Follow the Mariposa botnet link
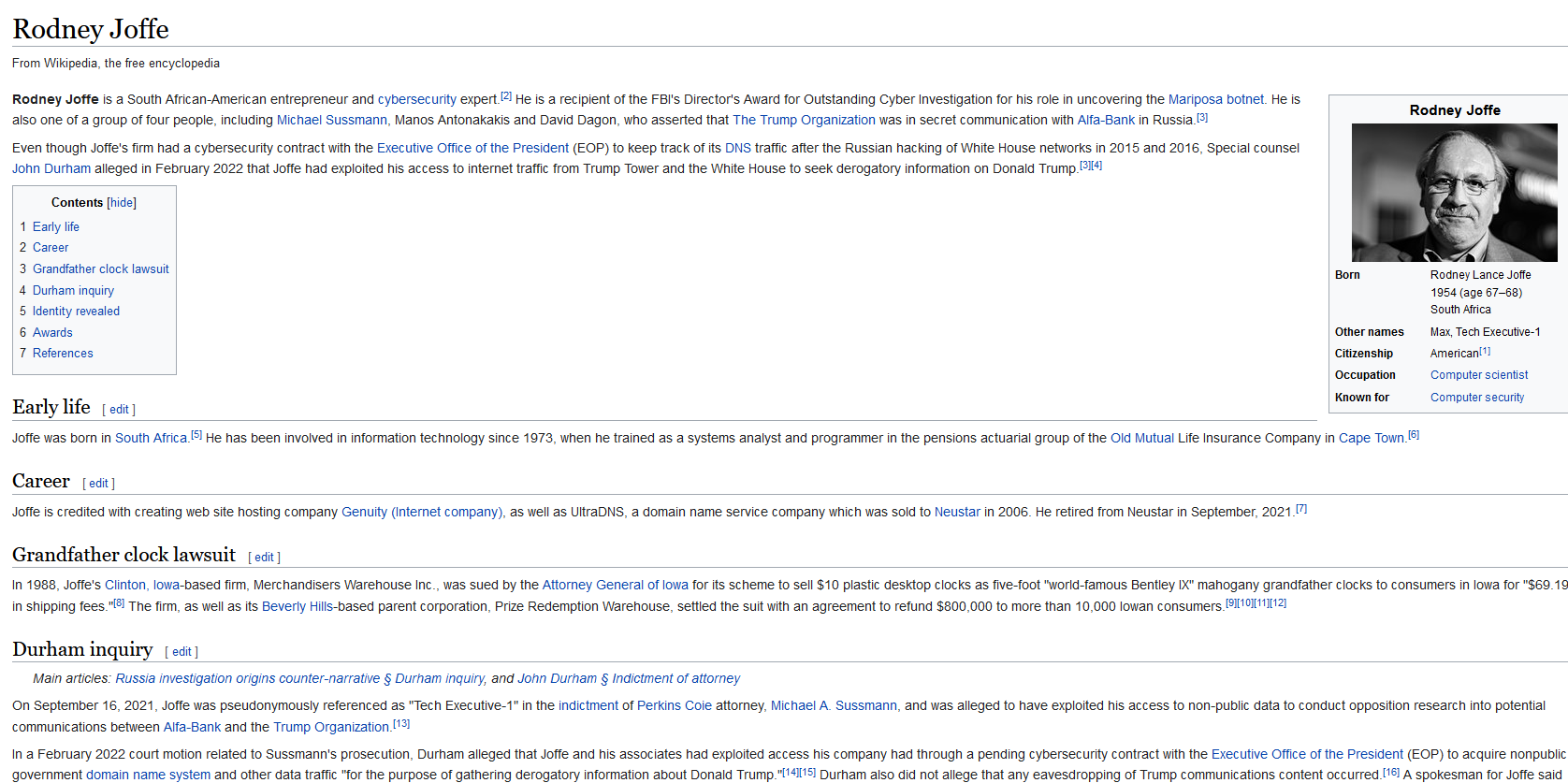This screenshot has width=1568, height=783. pos(1215,99)
